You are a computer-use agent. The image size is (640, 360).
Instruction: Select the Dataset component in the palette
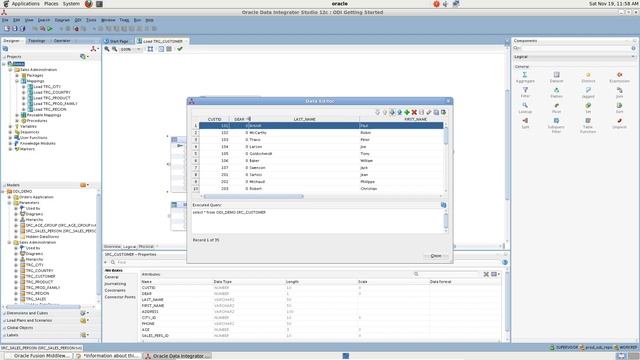(x=556, y=77)
